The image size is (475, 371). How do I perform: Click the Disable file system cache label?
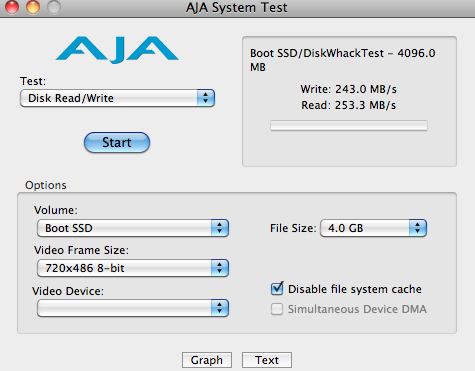coord(355,289)
